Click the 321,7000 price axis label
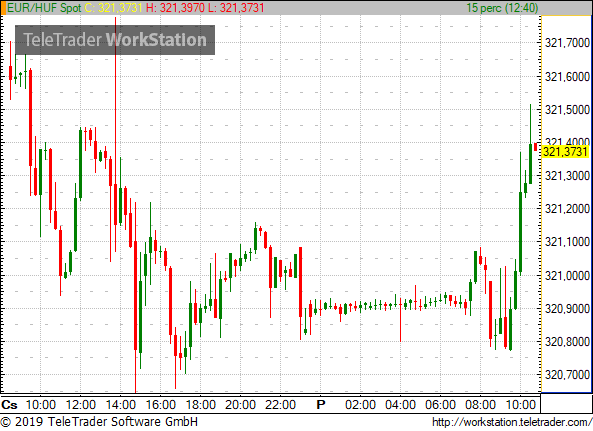The height and width of the screenshot is (431, 593). (567, 43)
